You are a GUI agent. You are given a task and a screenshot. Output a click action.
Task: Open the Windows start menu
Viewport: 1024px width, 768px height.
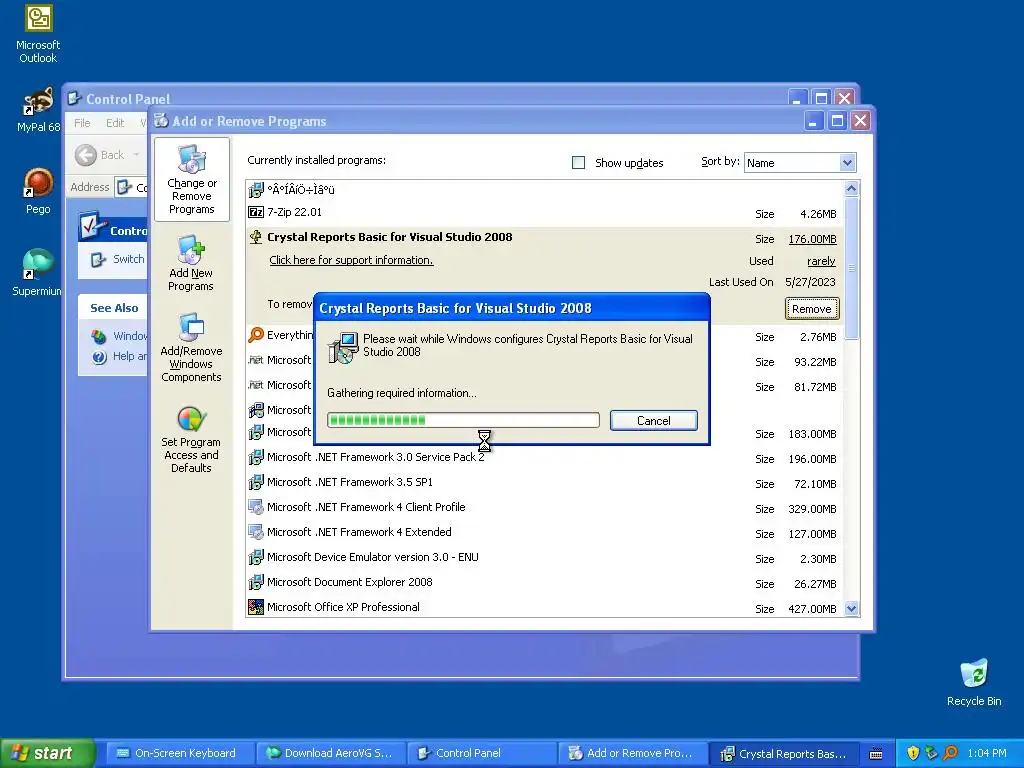pyautogui.click(x=46, y=754)
